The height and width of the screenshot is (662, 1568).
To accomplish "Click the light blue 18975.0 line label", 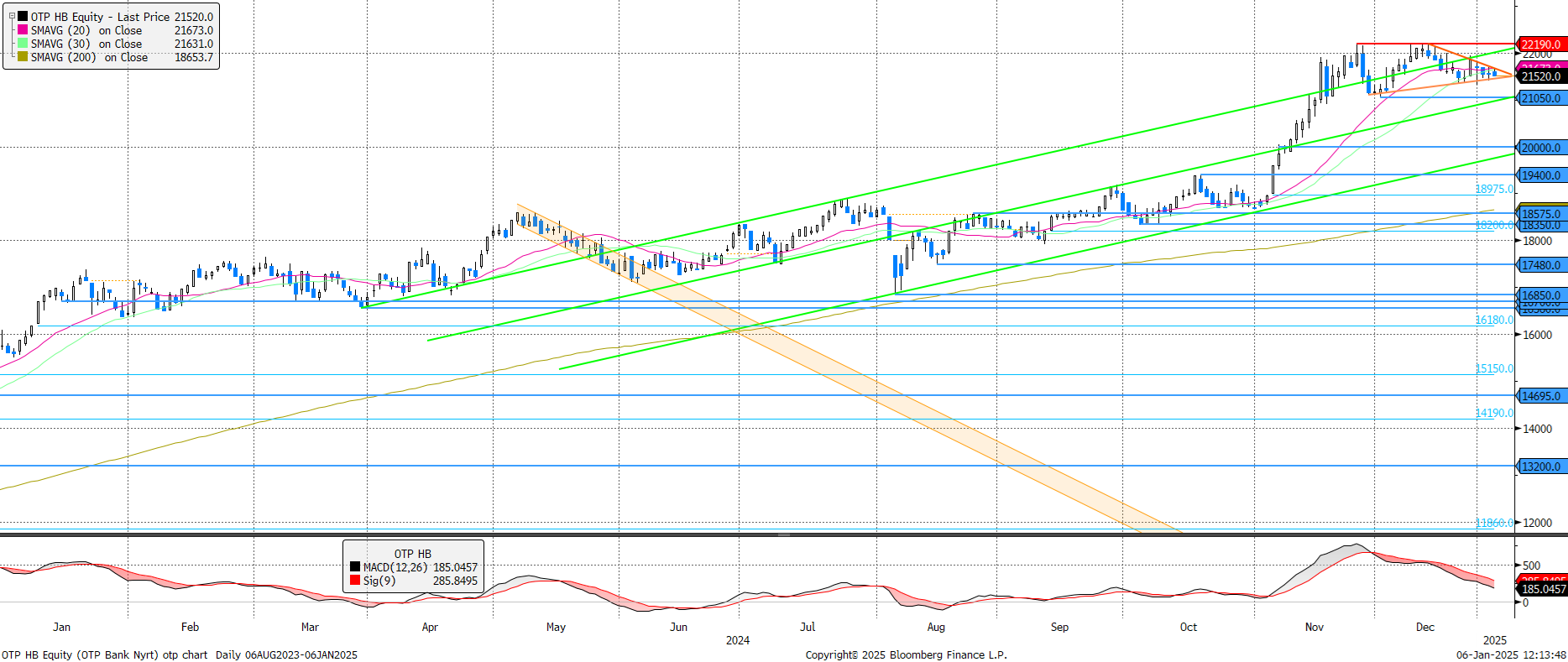I will (1494, 190).
